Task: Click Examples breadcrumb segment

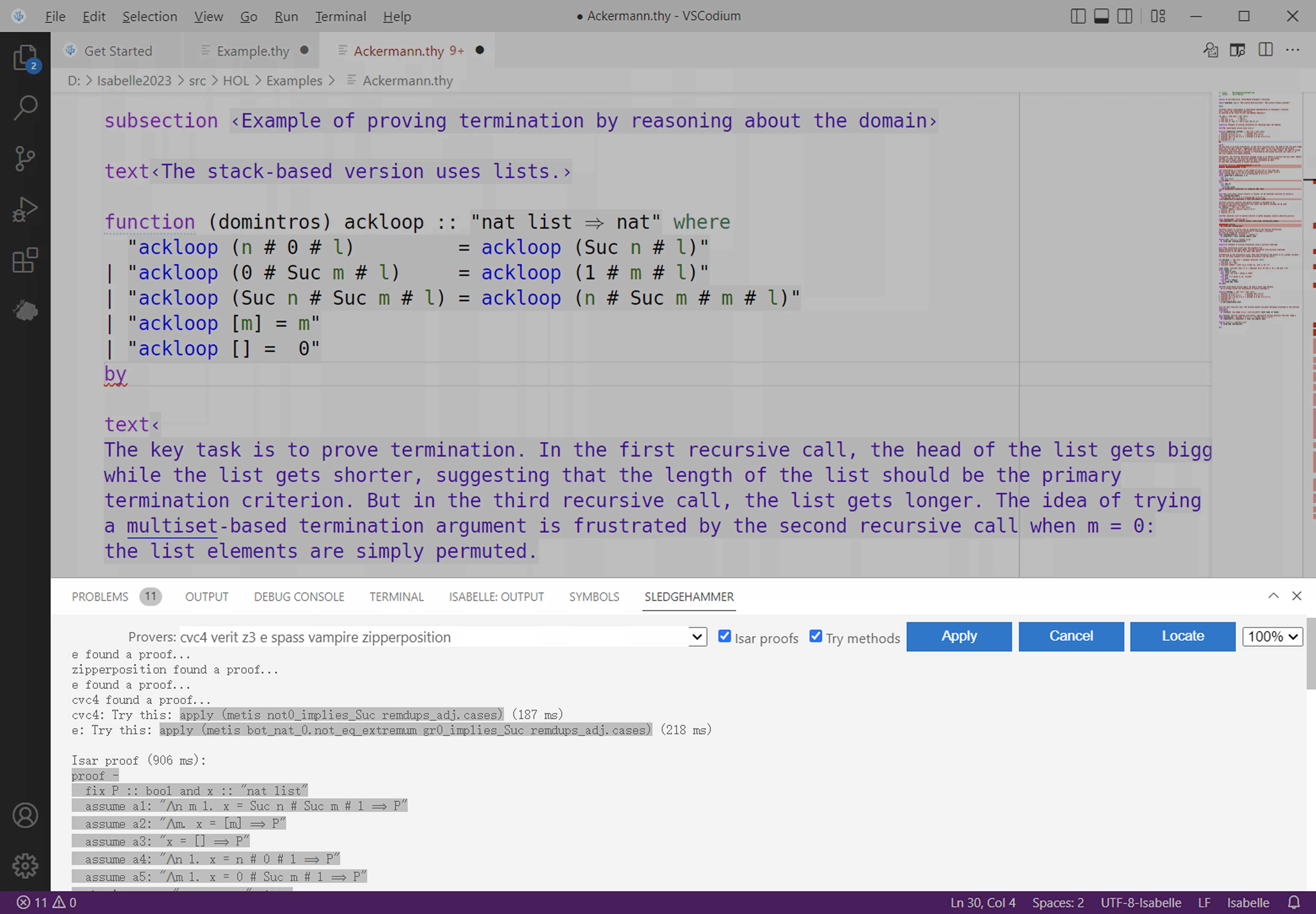Action: (294, 81)
